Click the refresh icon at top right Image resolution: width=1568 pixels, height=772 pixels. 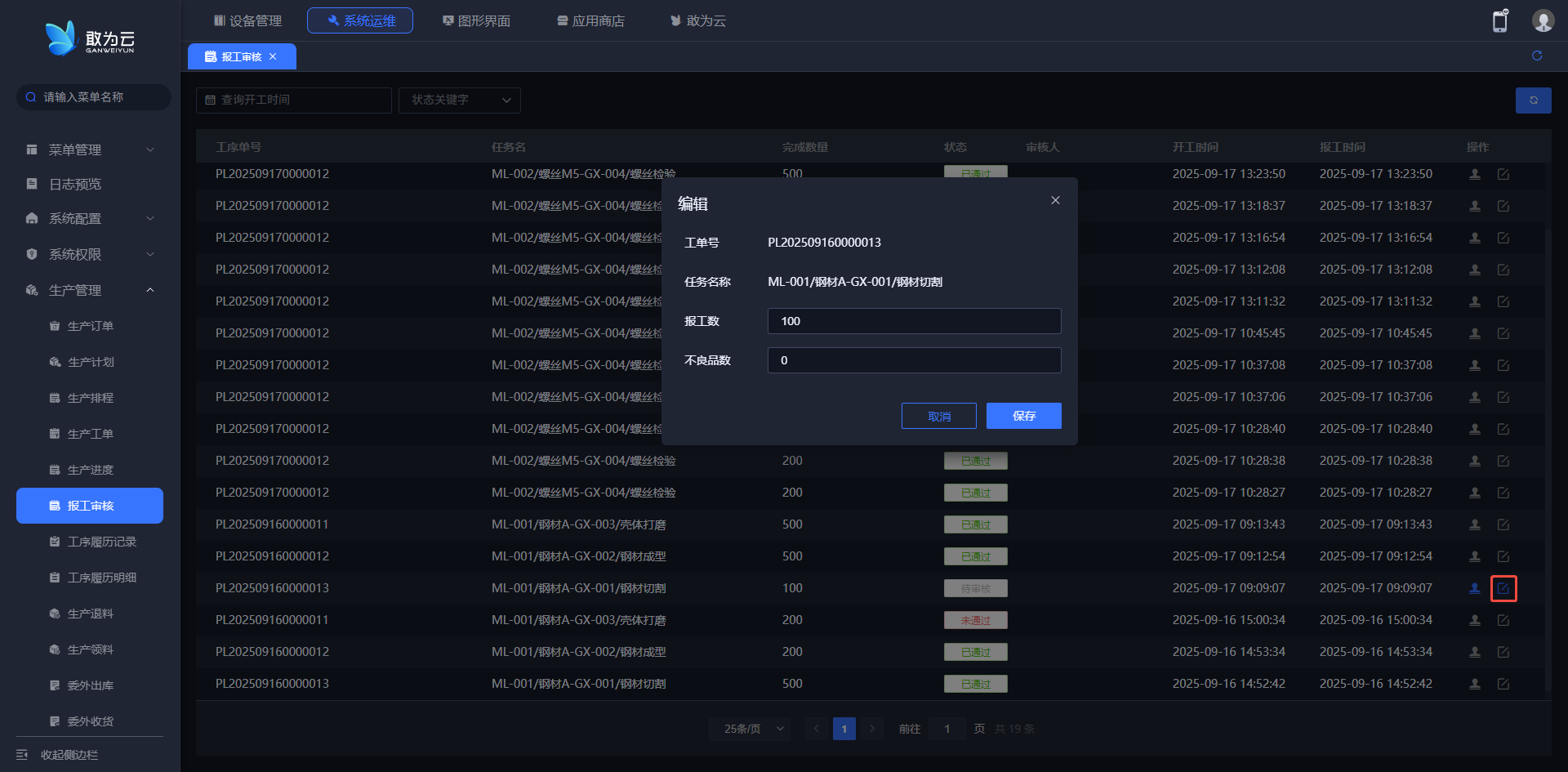point(1537,56)
